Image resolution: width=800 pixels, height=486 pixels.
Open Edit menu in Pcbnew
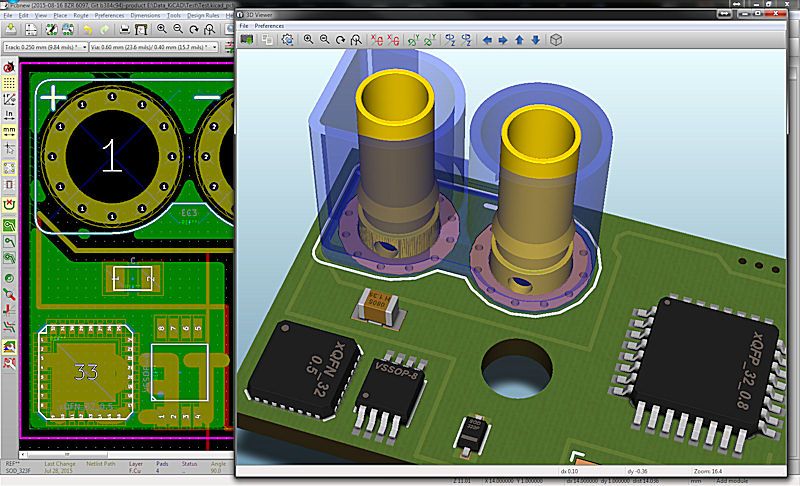(23, 16)
